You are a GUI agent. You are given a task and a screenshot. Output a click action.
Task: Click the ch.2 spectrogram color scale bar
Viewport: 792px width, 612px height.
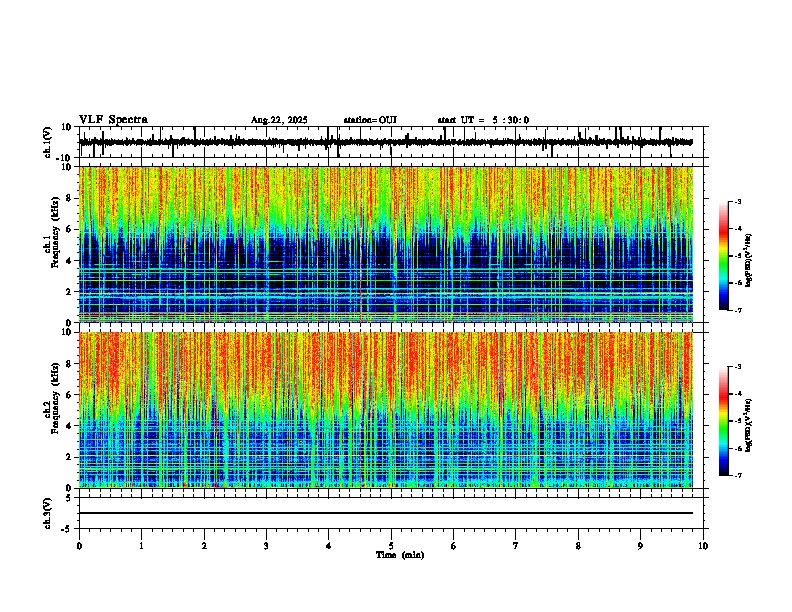(x=724, y=421)
